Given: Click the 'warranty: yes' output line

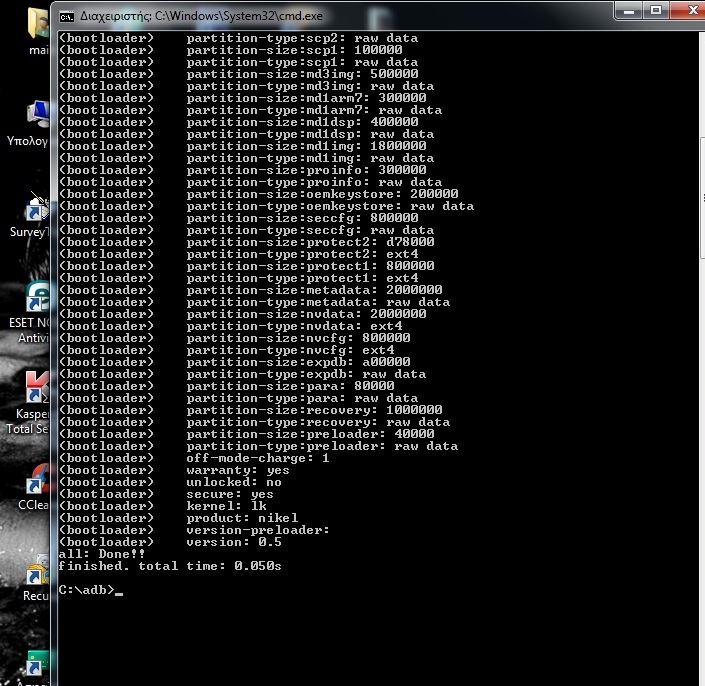Looking at the screenshot, I should (237, 470).
